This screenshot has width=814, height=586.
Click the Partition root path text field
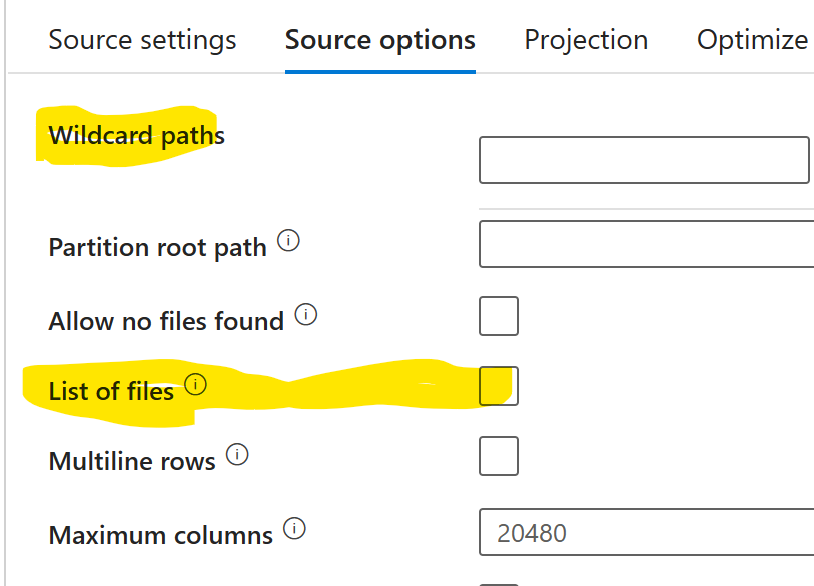click(644, 244)
